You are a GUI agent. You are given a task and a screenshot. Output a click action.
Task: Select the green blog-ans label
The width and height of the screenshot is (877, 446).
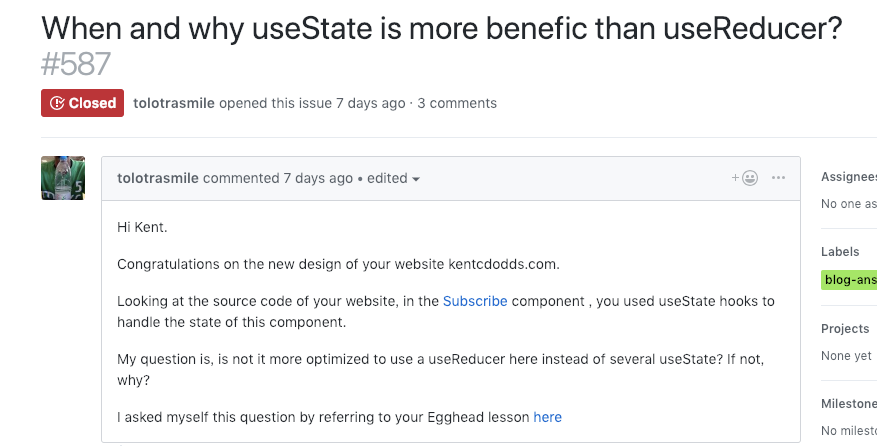click(848, 280)
